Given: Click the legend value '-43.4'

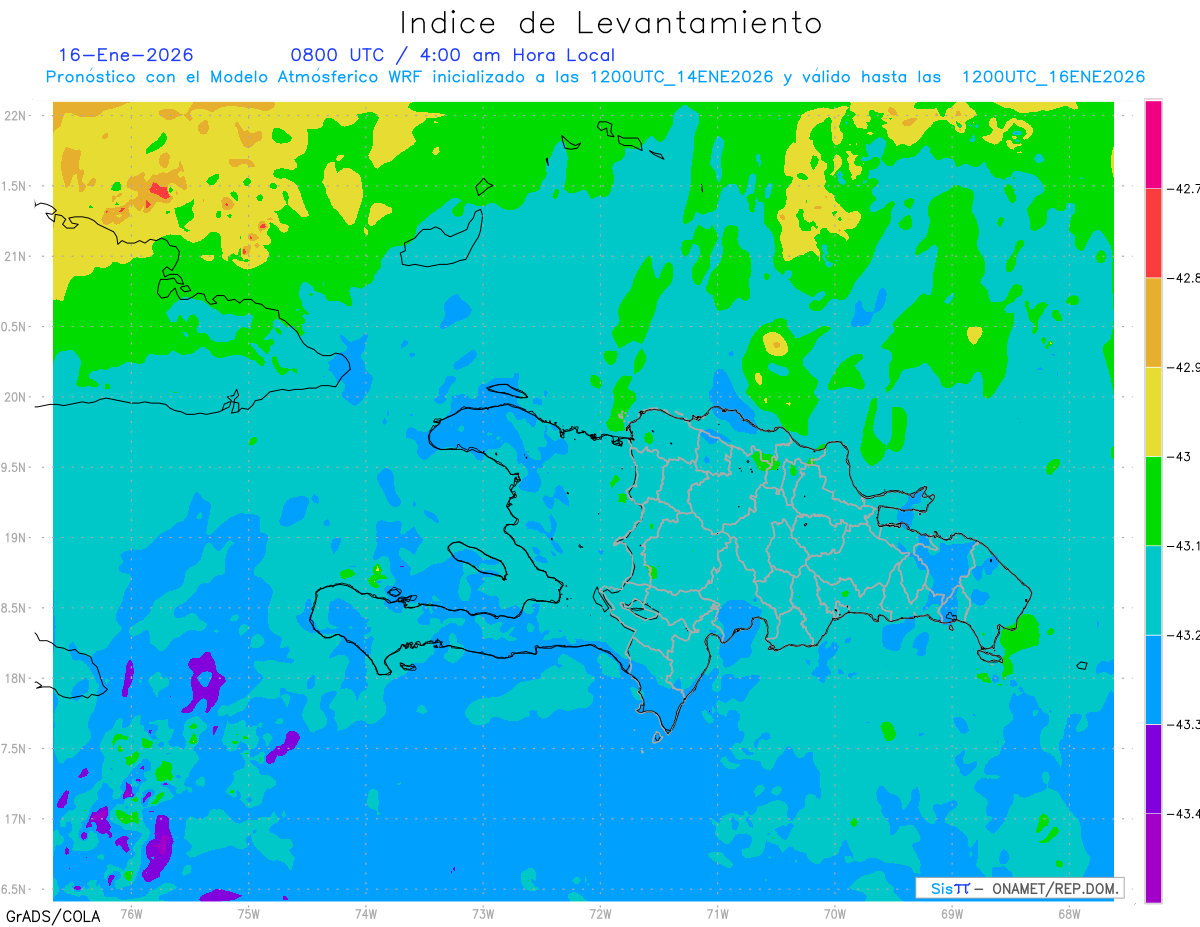Looking at the screenshot, I should click(x=1183, y=813).
